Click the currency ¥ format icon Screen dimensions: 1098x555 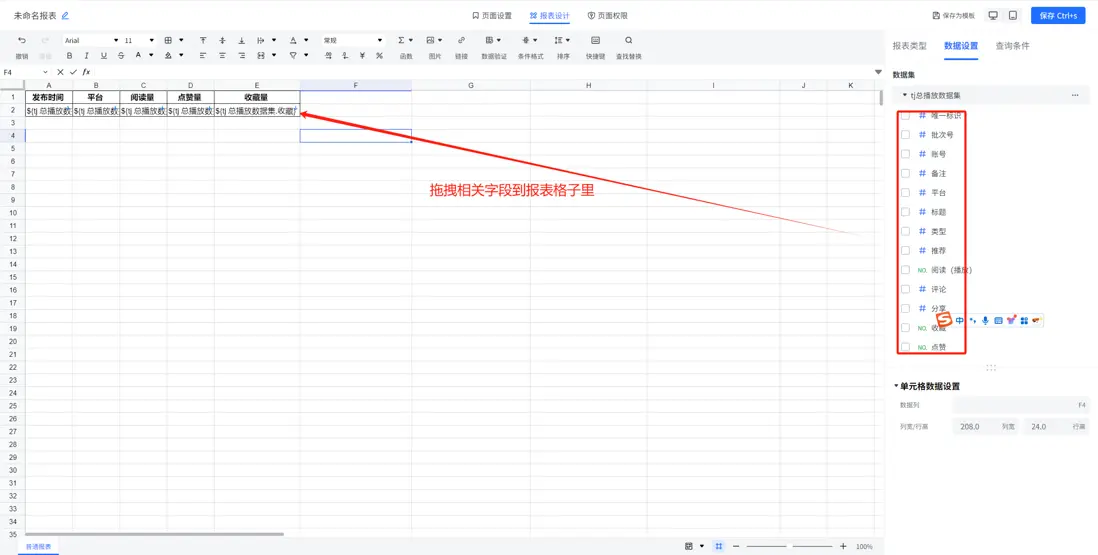click(x=362, y=56)
